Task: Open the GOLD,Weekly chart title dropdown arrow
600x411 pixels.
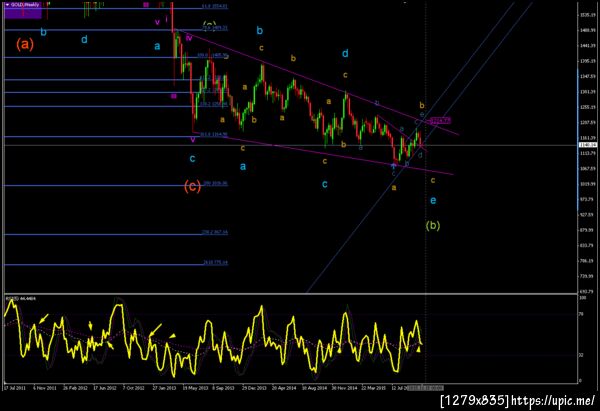Action: click(x=7, y=5)
